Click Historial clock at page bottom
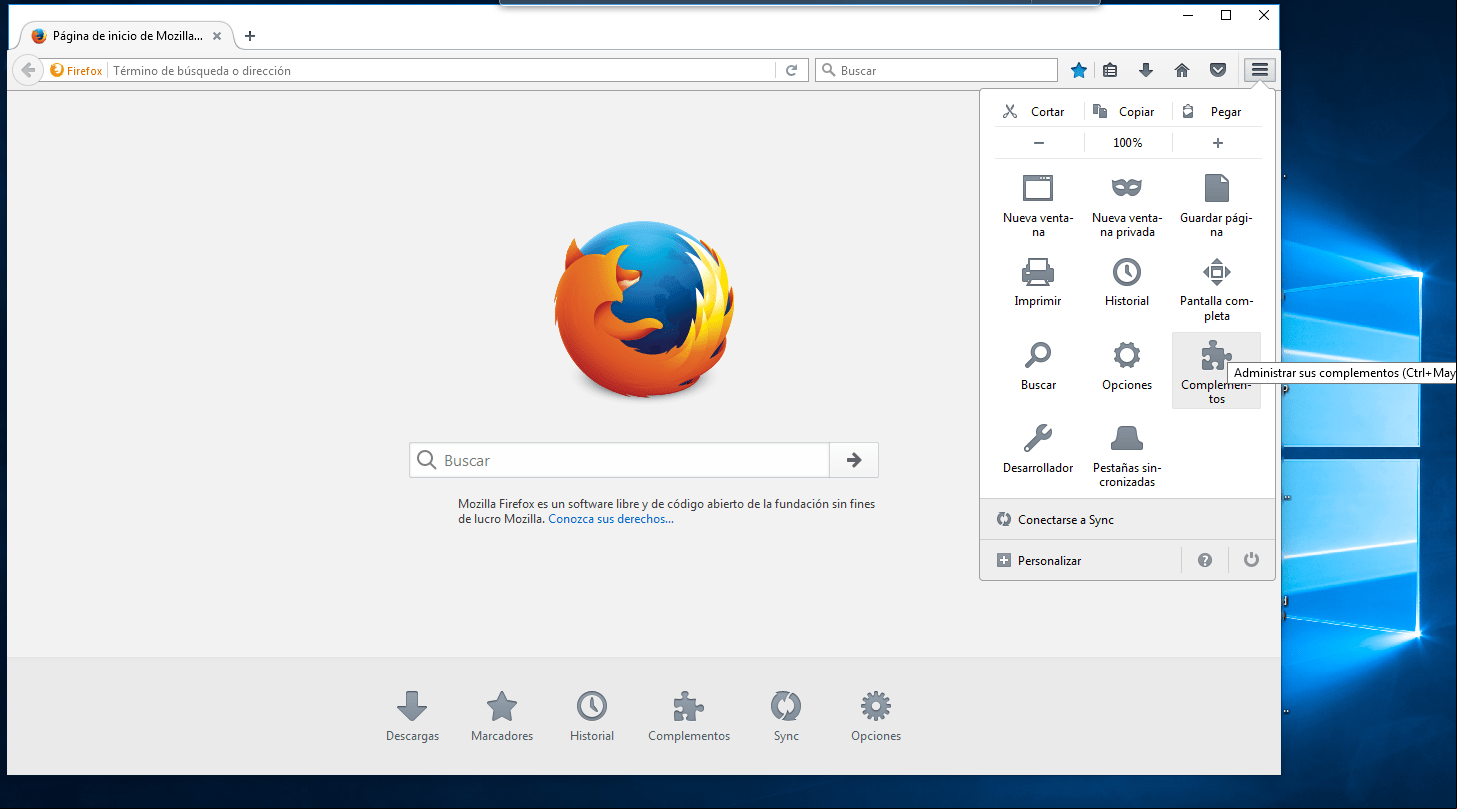Viewport: 1457px width, 809px height. click(x=592, y=716)
